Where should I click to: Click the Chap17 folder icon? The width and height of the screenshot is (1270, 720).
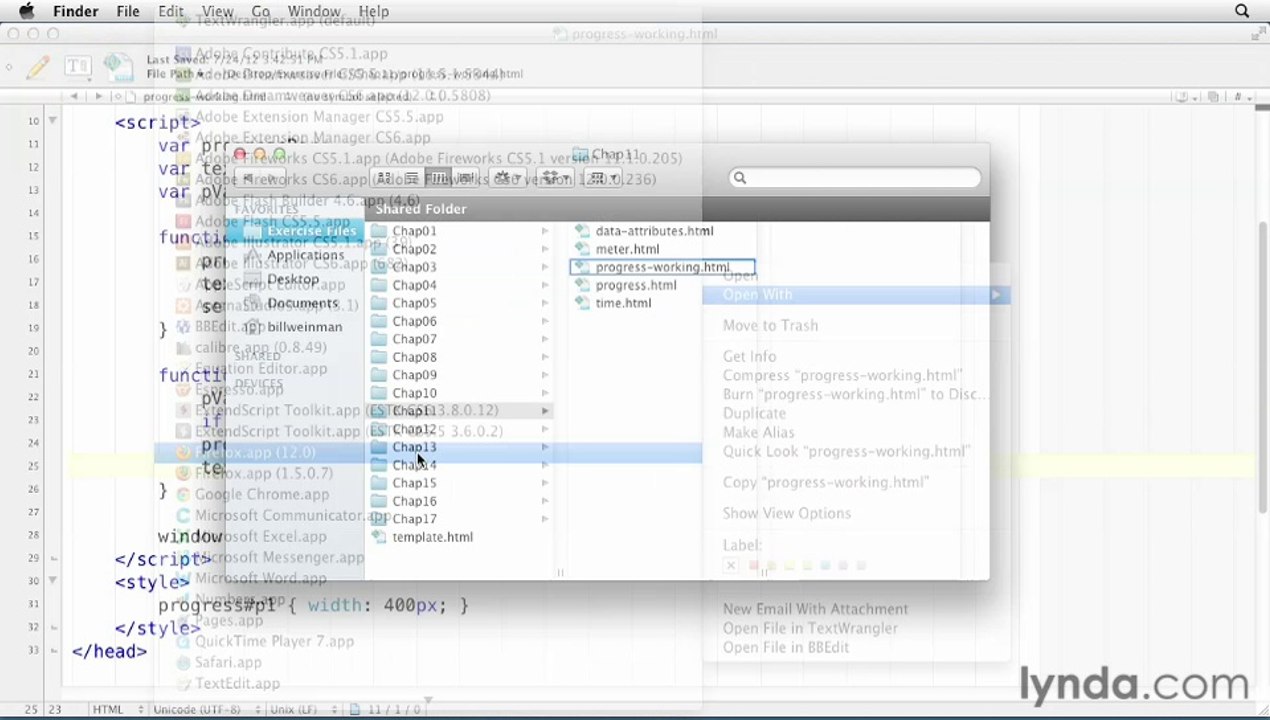tap(379, 519)
